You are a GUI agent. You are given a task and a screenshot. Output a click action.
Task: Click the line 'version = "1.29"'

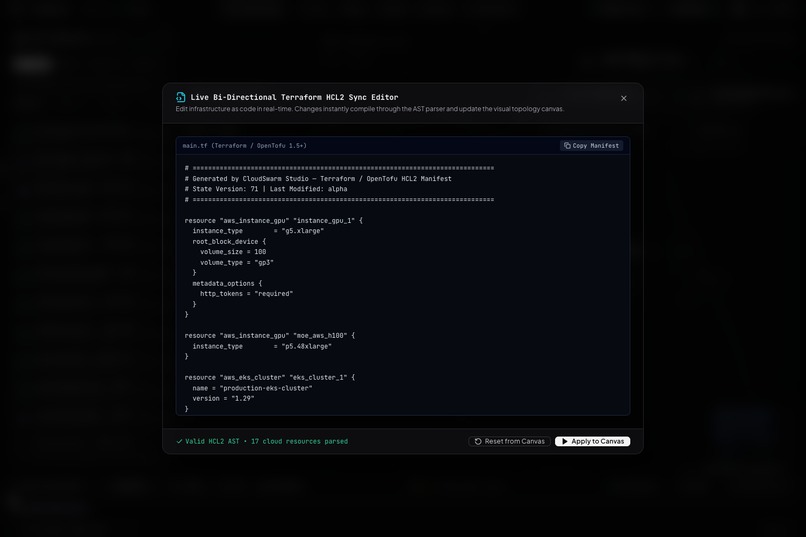223,398
